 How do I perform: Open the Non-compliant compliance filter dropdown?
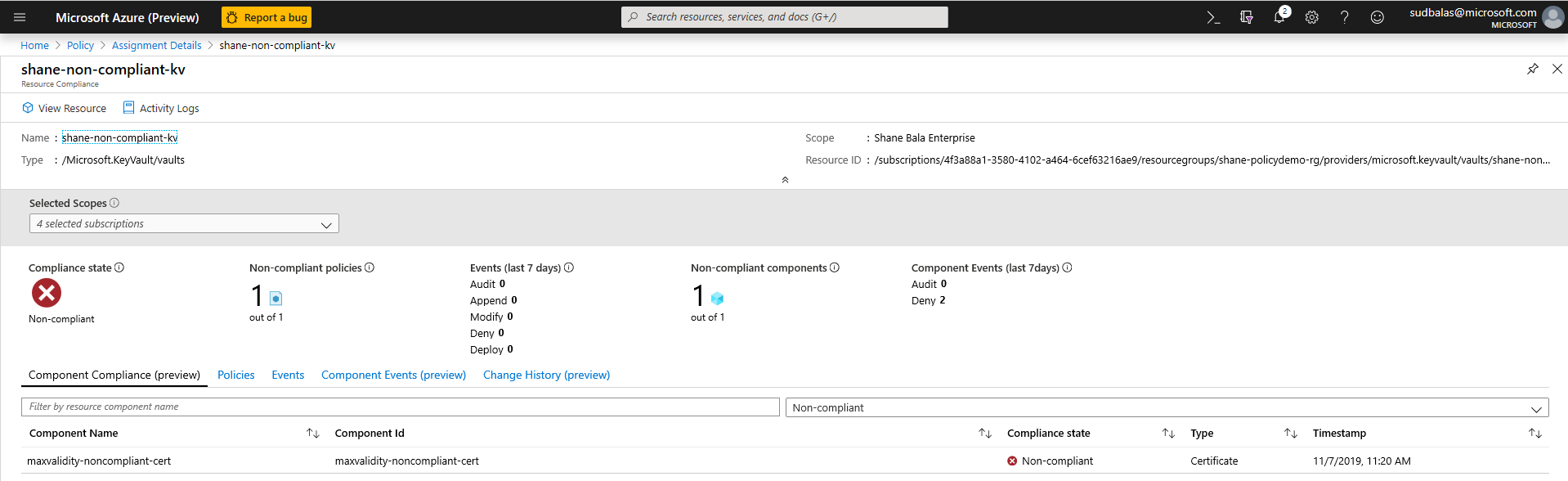pos(1167,407)
